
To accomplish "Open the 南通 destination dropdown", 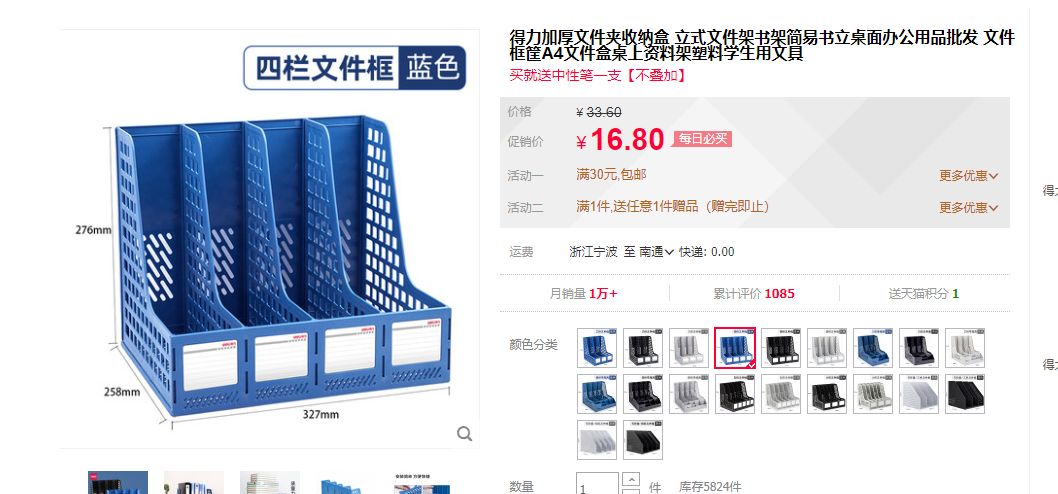I will click(x=657, y=252).
